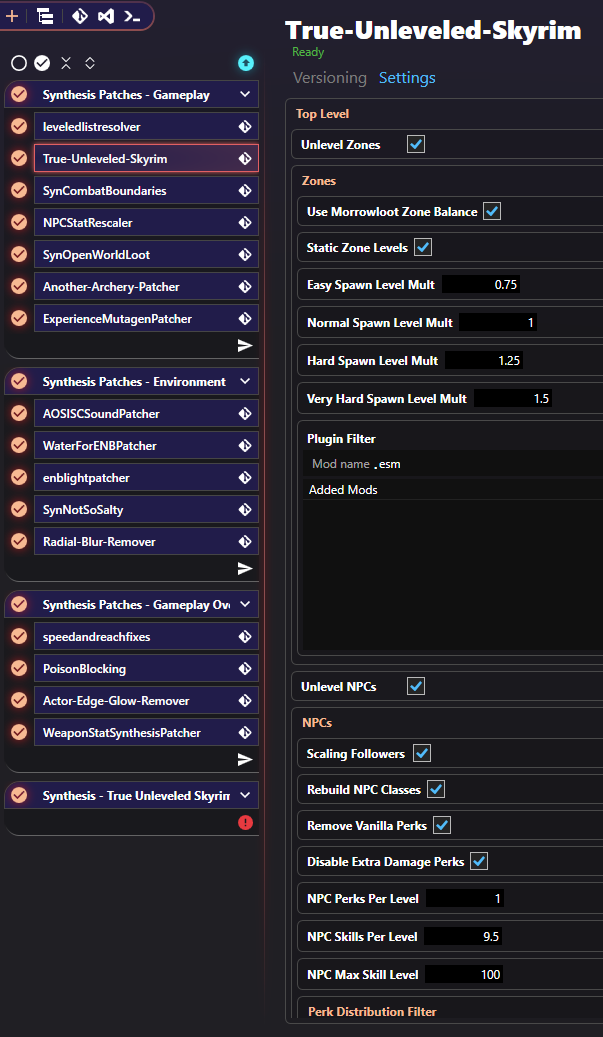Click the empty circle disable-all icon
603x1037 pixels.
pyautogui.click(x=19, y=63)
